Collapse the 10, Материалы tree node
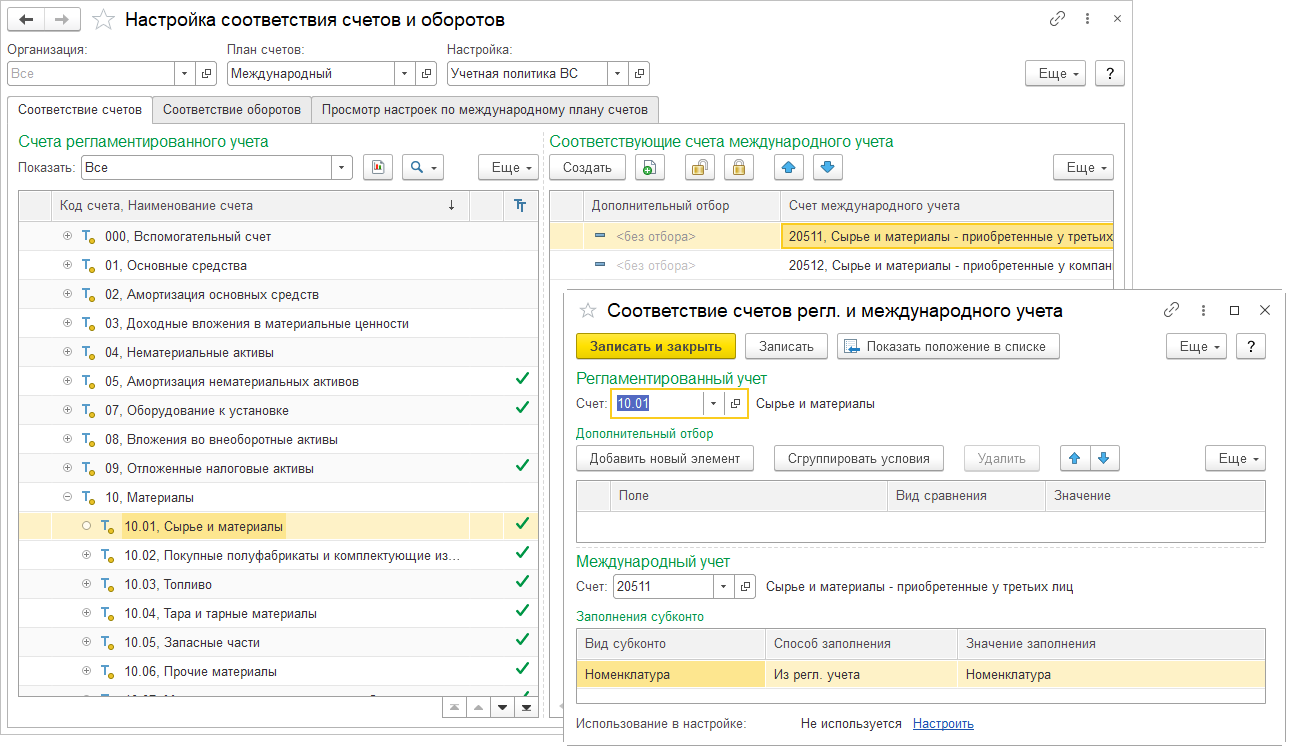Screen dimensions: 1291x748 [68, 497]
